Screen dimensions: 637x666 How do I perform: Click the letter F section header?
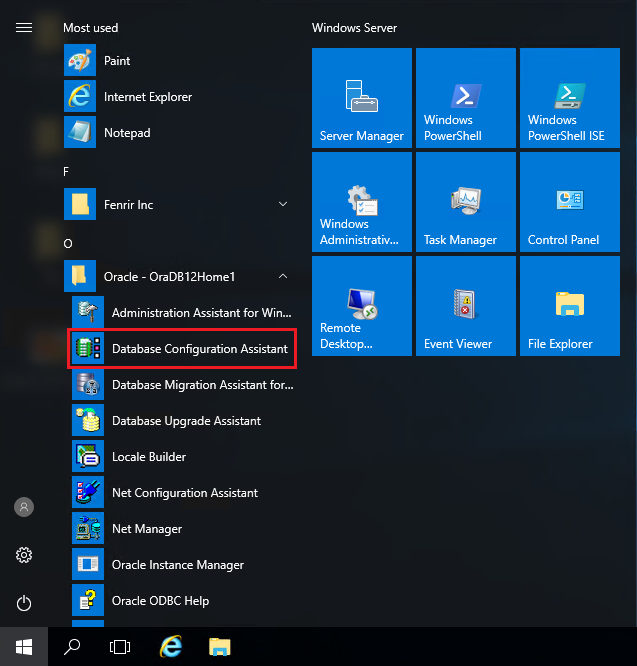pos(66,172)
